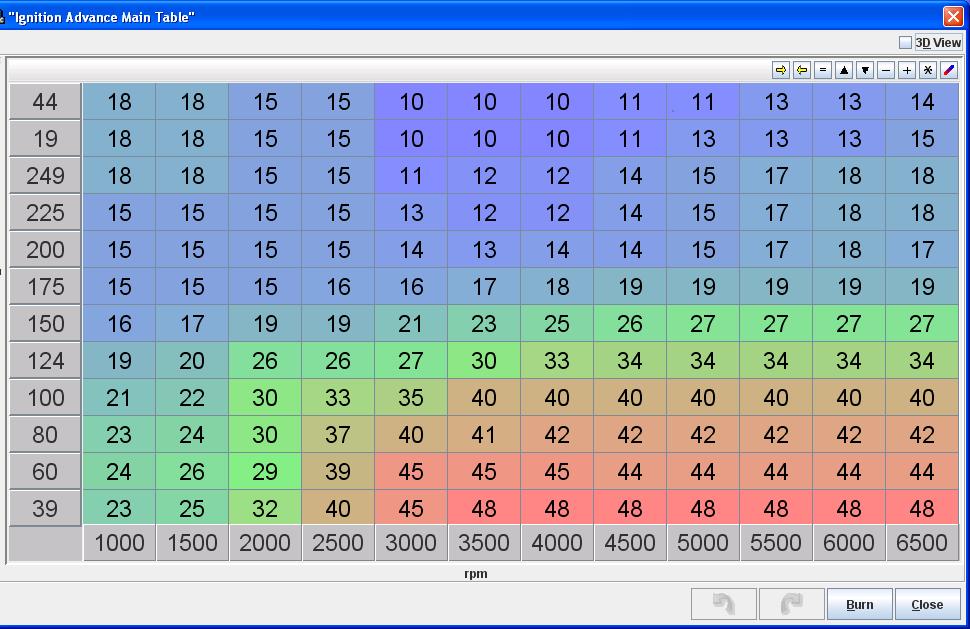The image size is (970, 629).
Task: Click the asterisk multiply toolbar icon
Action: [928, 70]
